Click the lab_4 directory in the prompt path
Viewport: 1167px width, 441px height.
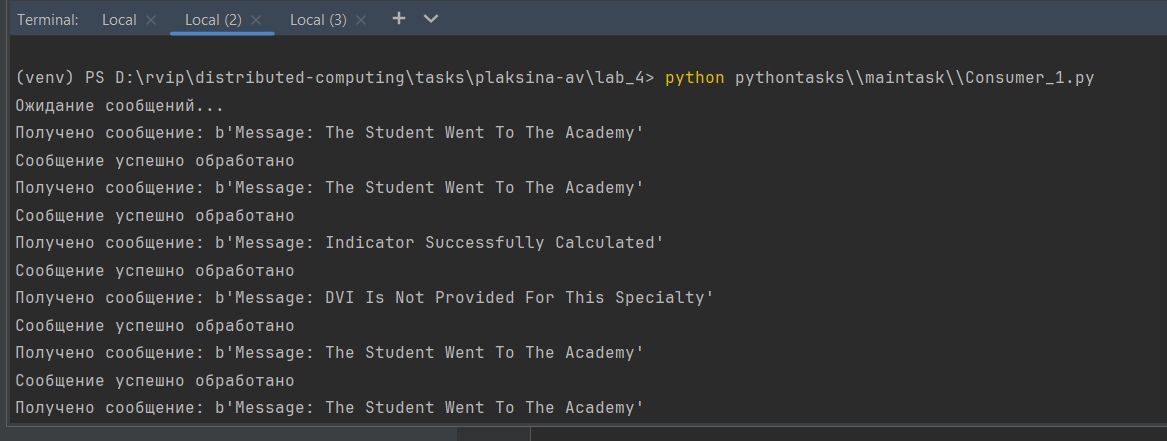625,78
